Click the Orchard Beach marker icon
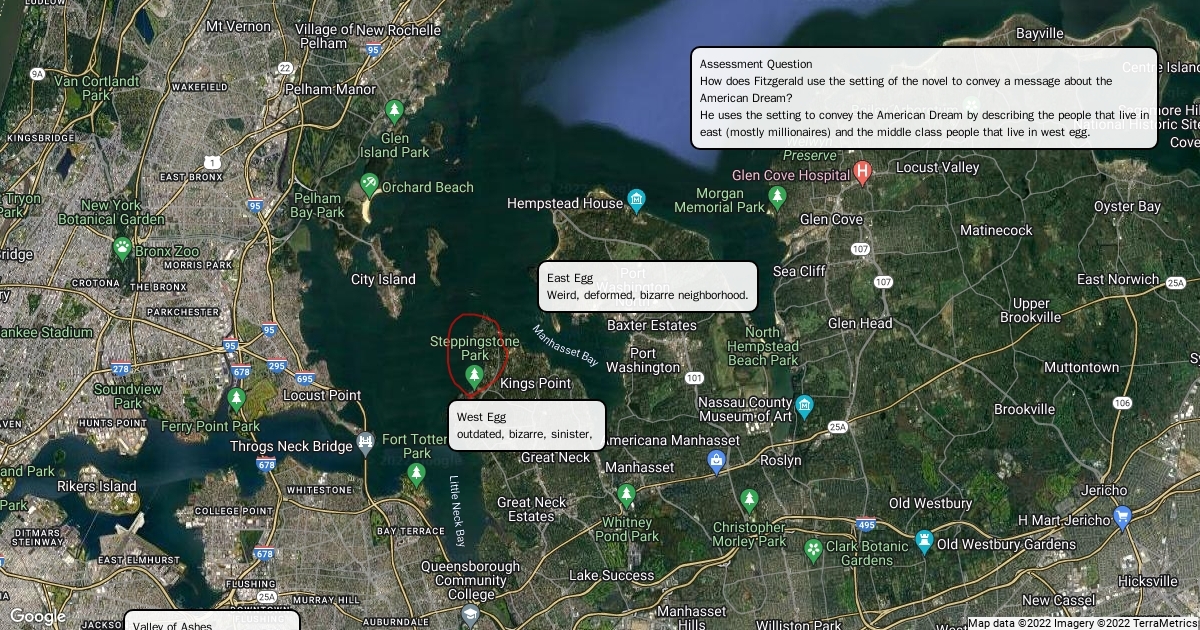 tap(369, 184)
